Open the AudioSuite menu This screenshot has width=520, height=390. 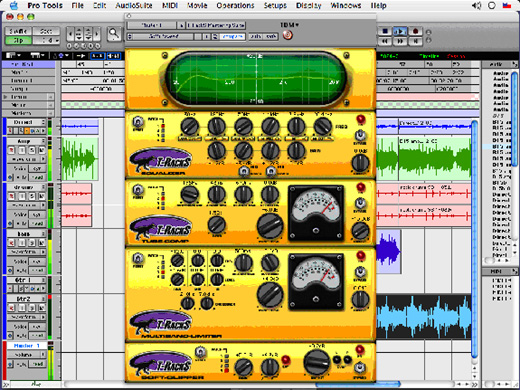(134, 5)
